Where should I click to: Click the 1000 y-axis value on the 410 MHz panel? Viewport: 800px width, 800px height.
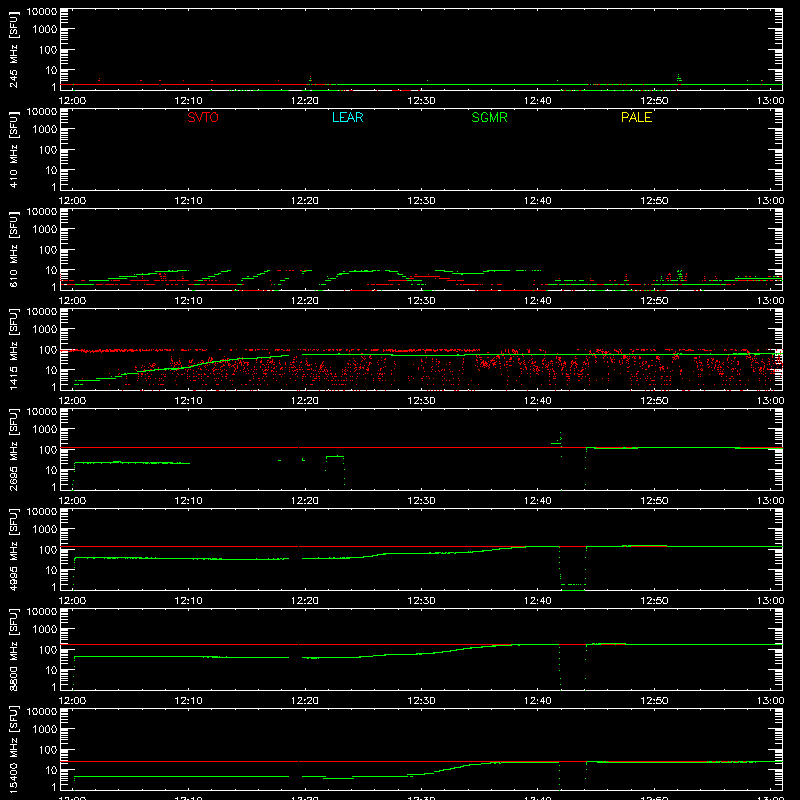(x=45, y=130)
